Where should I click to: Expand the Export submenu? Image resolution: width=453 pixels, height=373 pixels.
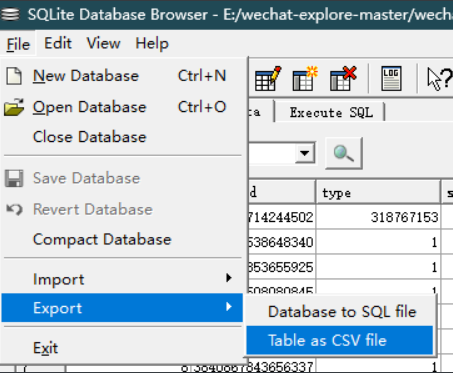pos(122,308)
